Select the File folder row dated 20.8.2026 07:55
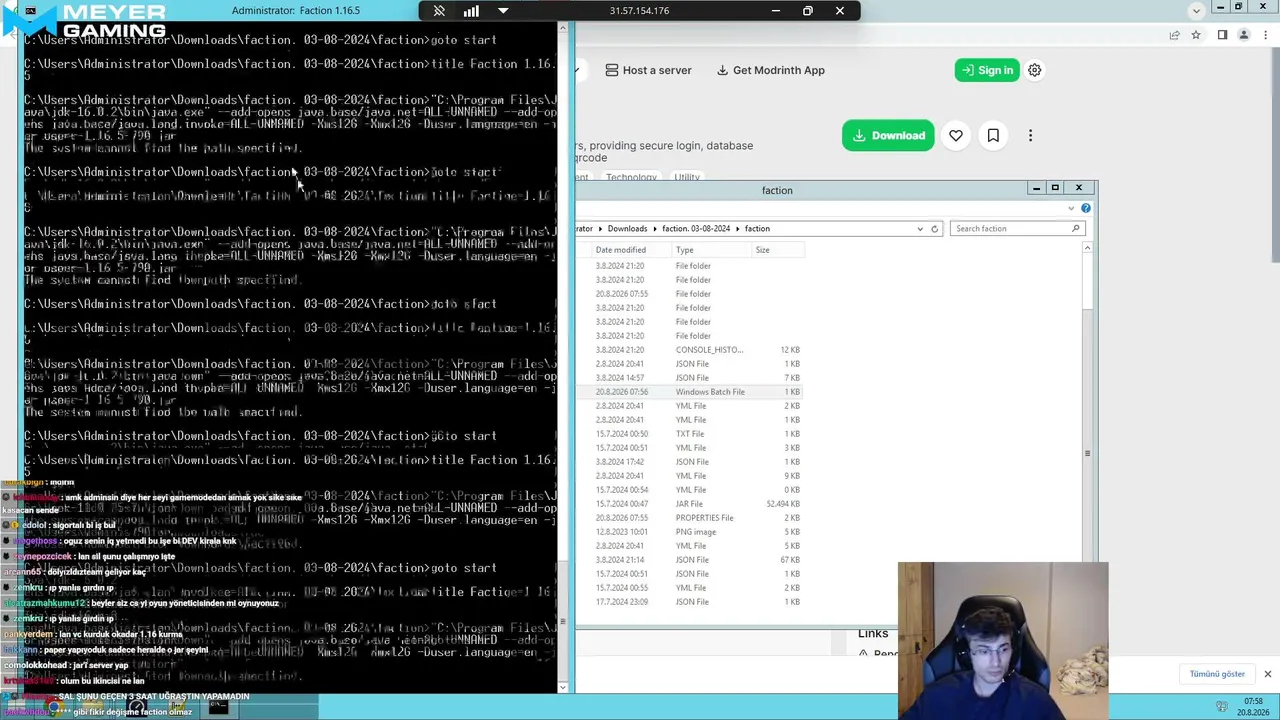This screenshot has height=720, width=1280. click(689, 294)
